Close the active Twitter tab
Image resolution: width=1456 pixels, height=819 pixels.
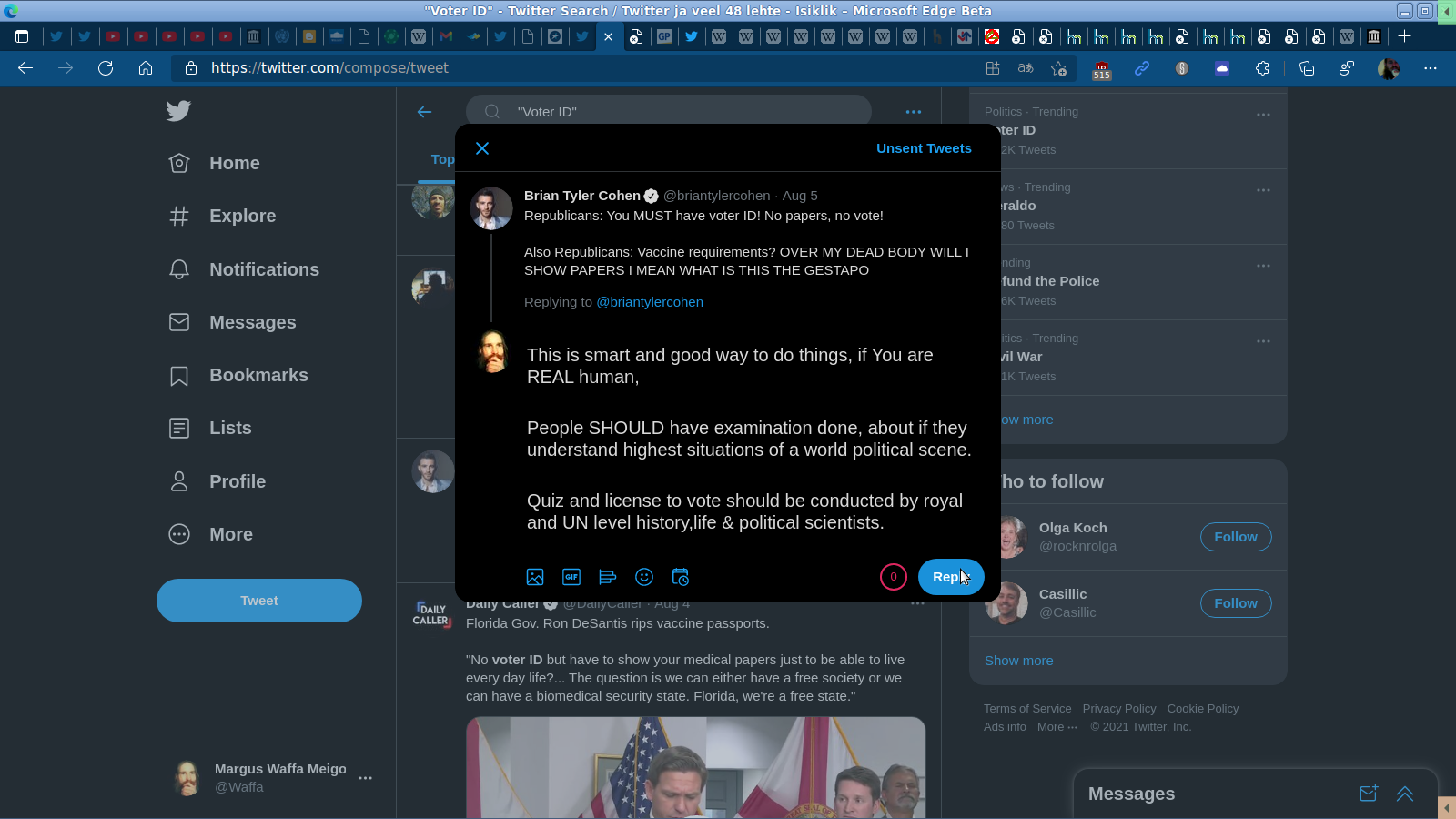(609, 36)
